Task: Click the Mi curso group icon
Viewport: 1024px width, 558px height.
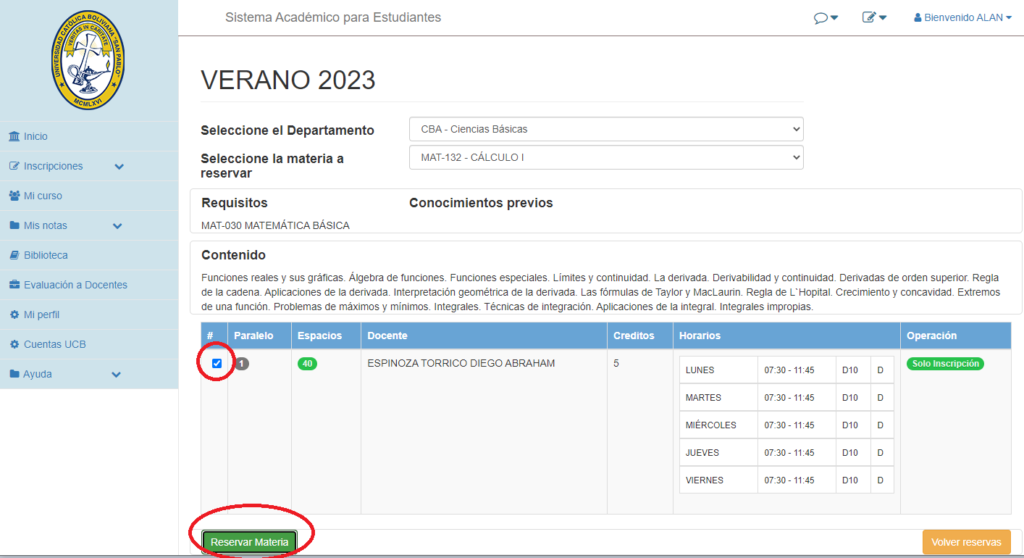Action: click(x=14, y=196)
